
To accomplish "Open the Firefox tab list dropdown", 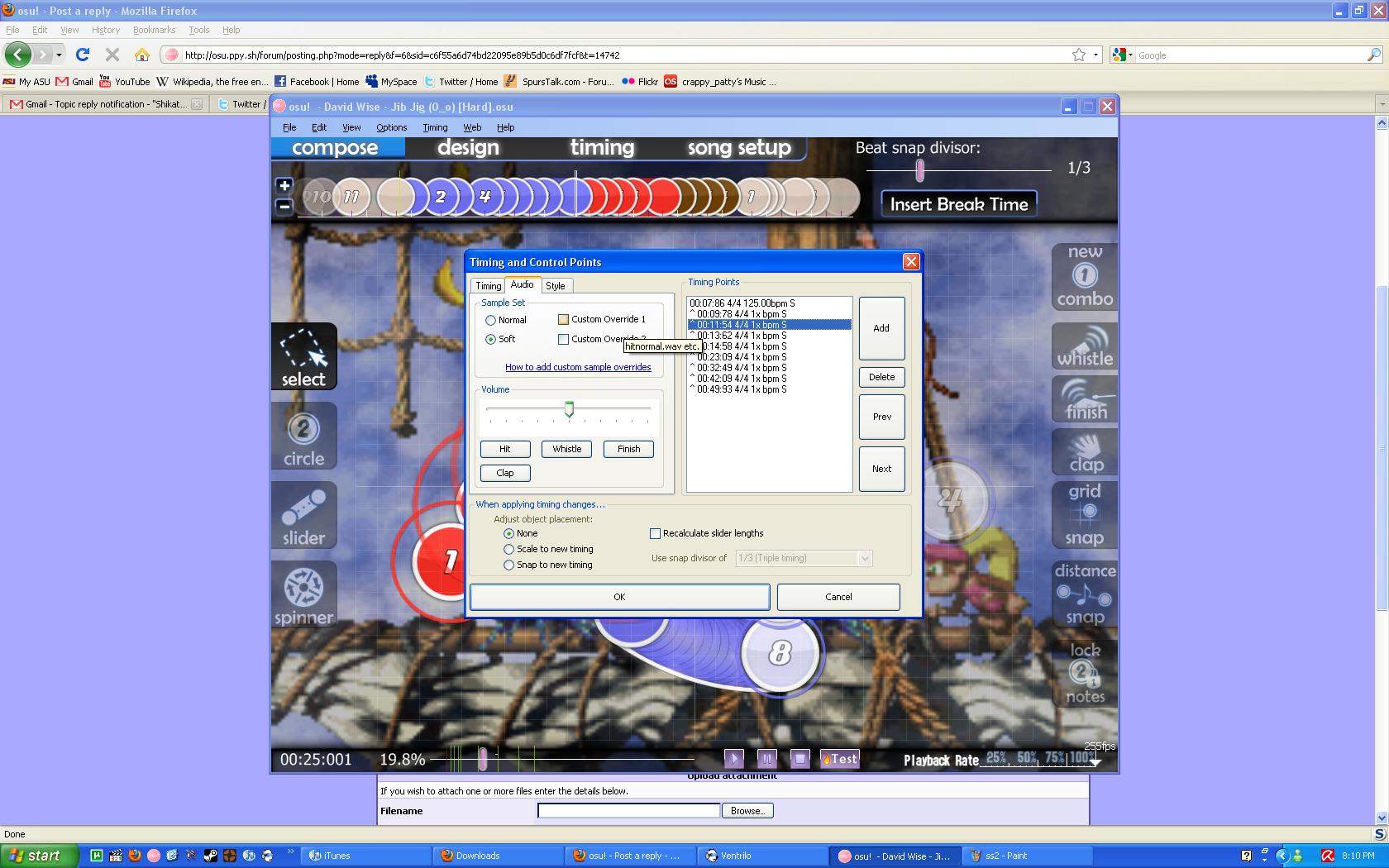I will point(1382,104).
